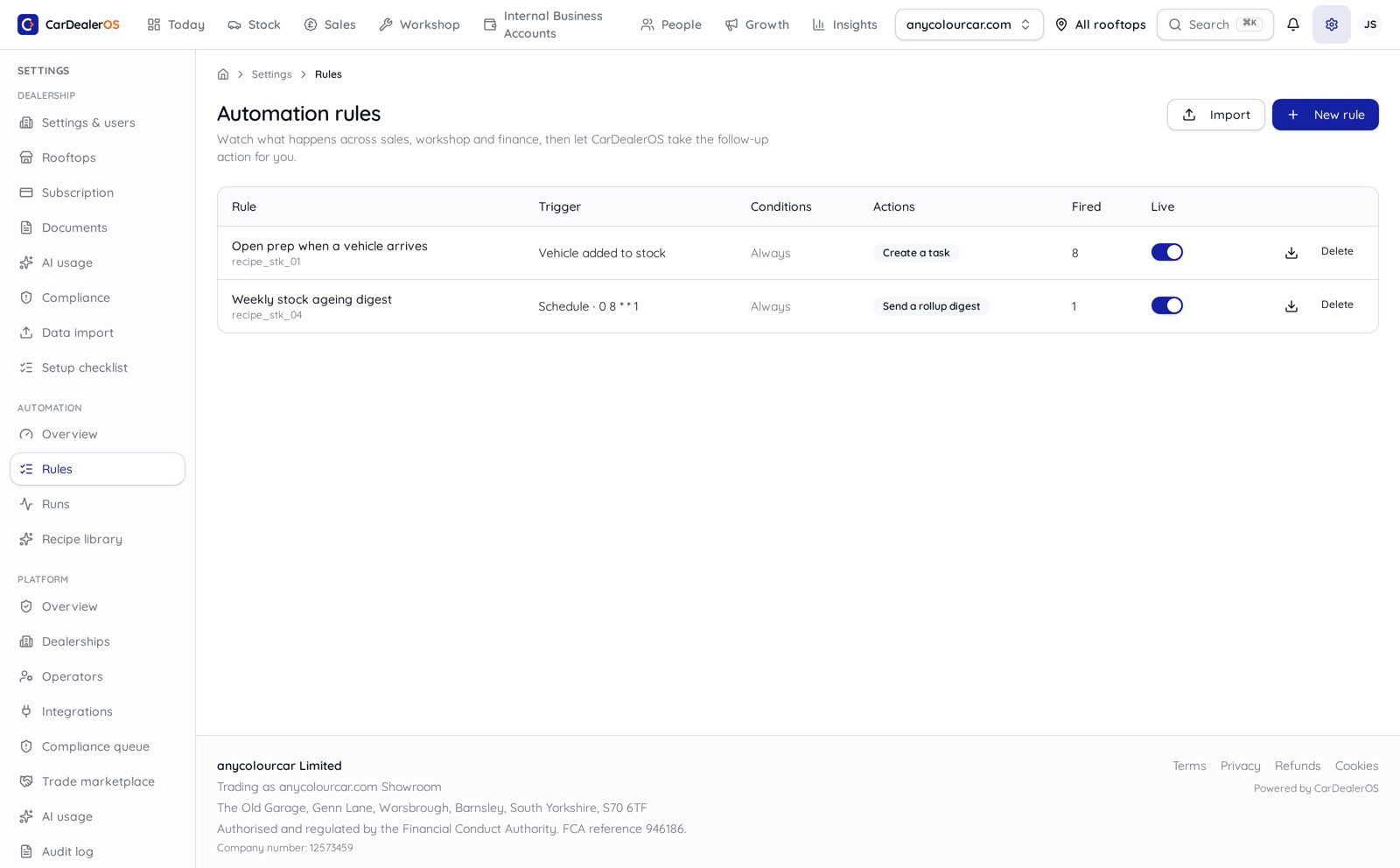Open Dealerships in sidebar
This screenshot has width=1400, height=868.
click(97, 641)
